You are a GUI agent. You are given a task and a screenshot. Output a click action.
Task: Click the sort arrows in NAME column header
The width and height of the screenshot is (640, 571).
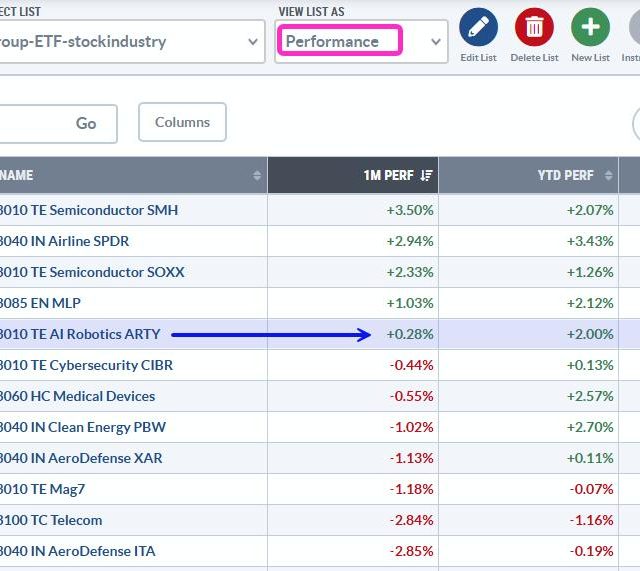(257, 175)
